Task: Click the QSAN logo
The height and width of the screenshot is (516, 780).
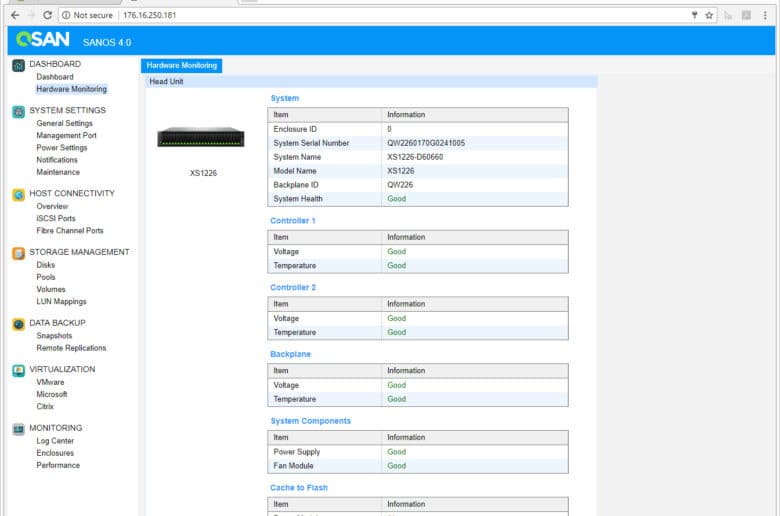Action: pyautogui.click(x=43, y=39)
